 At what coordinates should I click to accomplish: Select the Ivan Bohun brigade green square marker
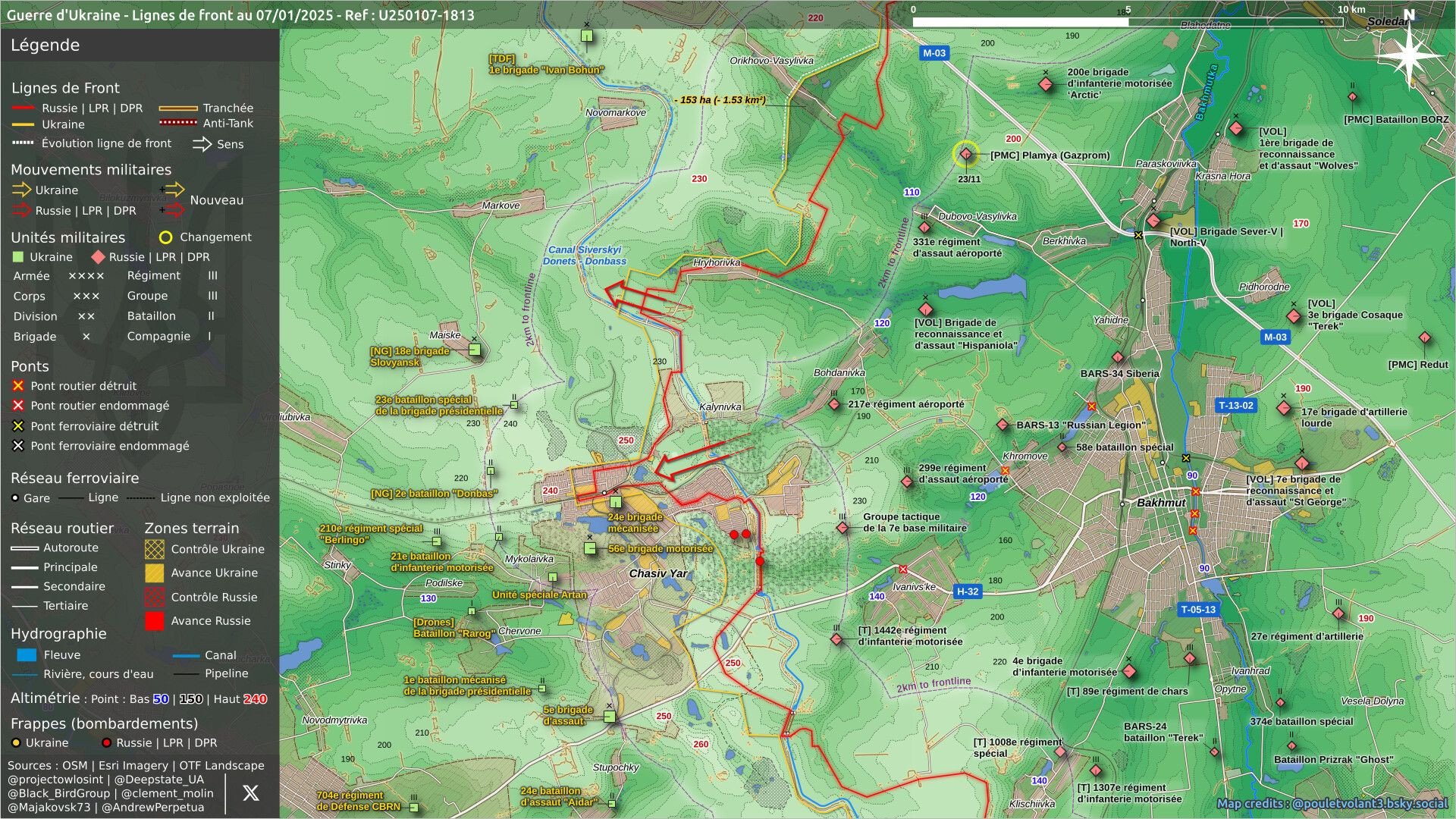tap(586, 36)
